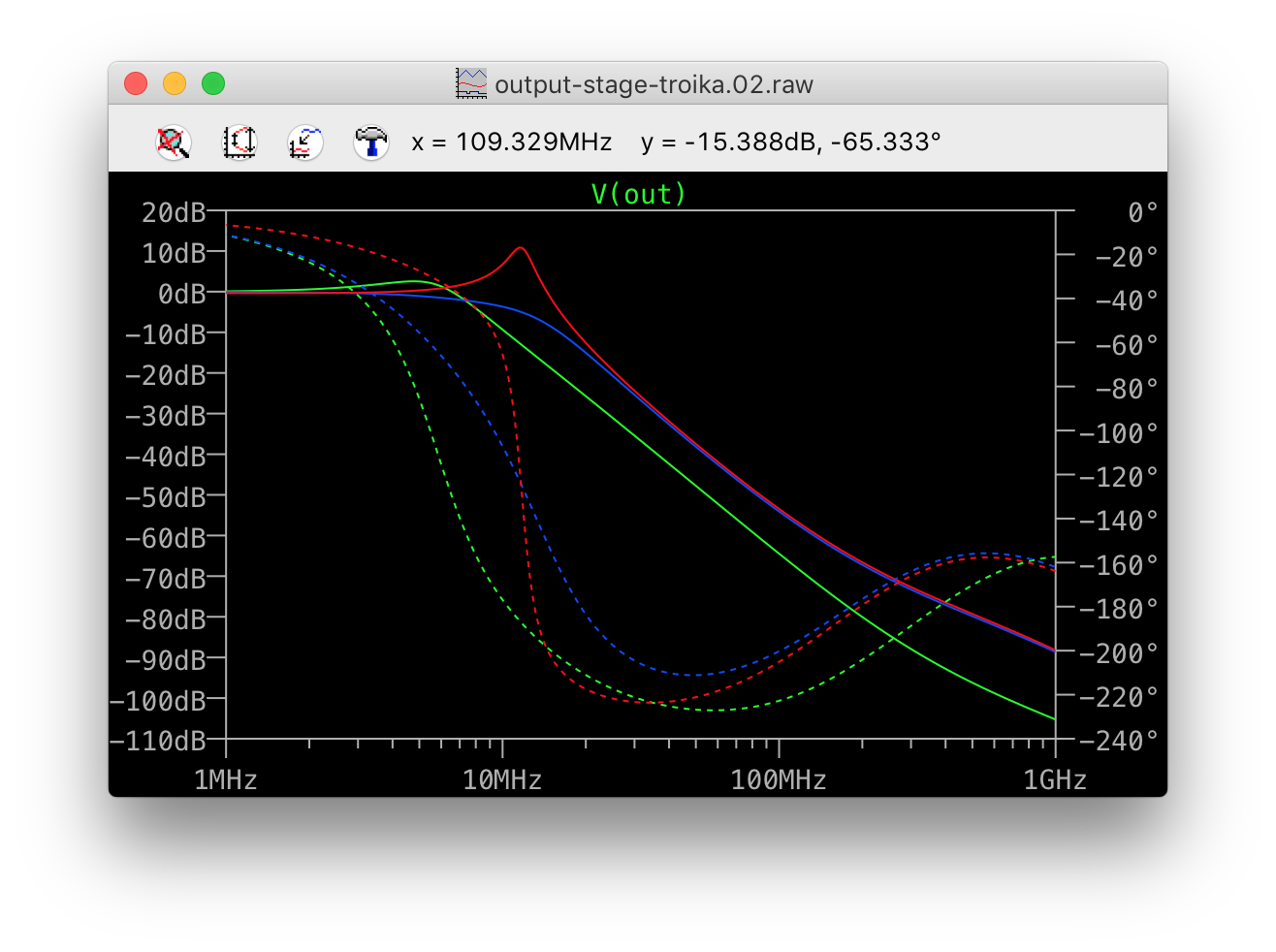1276x952 pixels.
Task: Click the window title output-stage-troika.02.raw
Action: click(x=654, y=84)
